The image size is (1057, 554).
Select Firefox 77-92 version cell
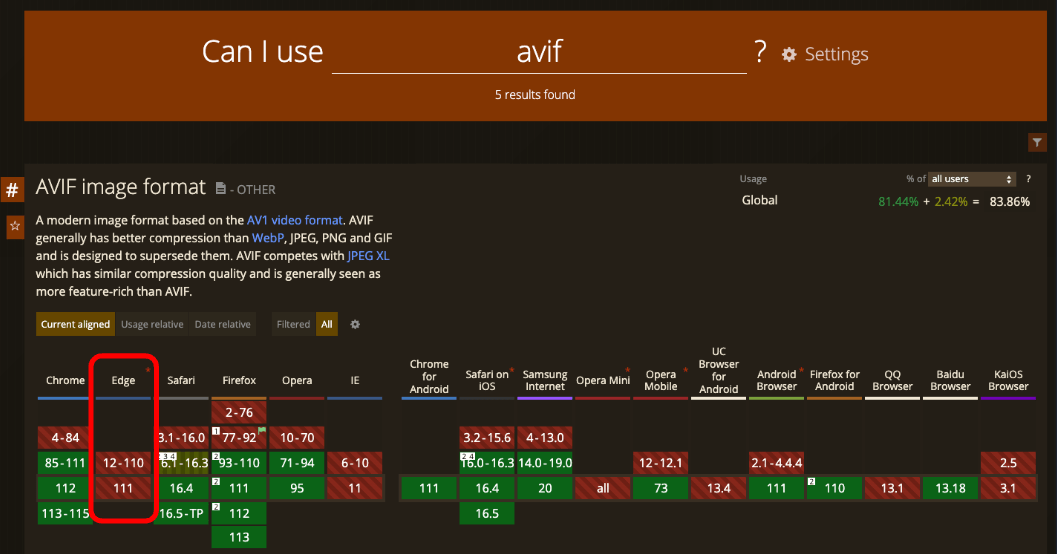239,437
